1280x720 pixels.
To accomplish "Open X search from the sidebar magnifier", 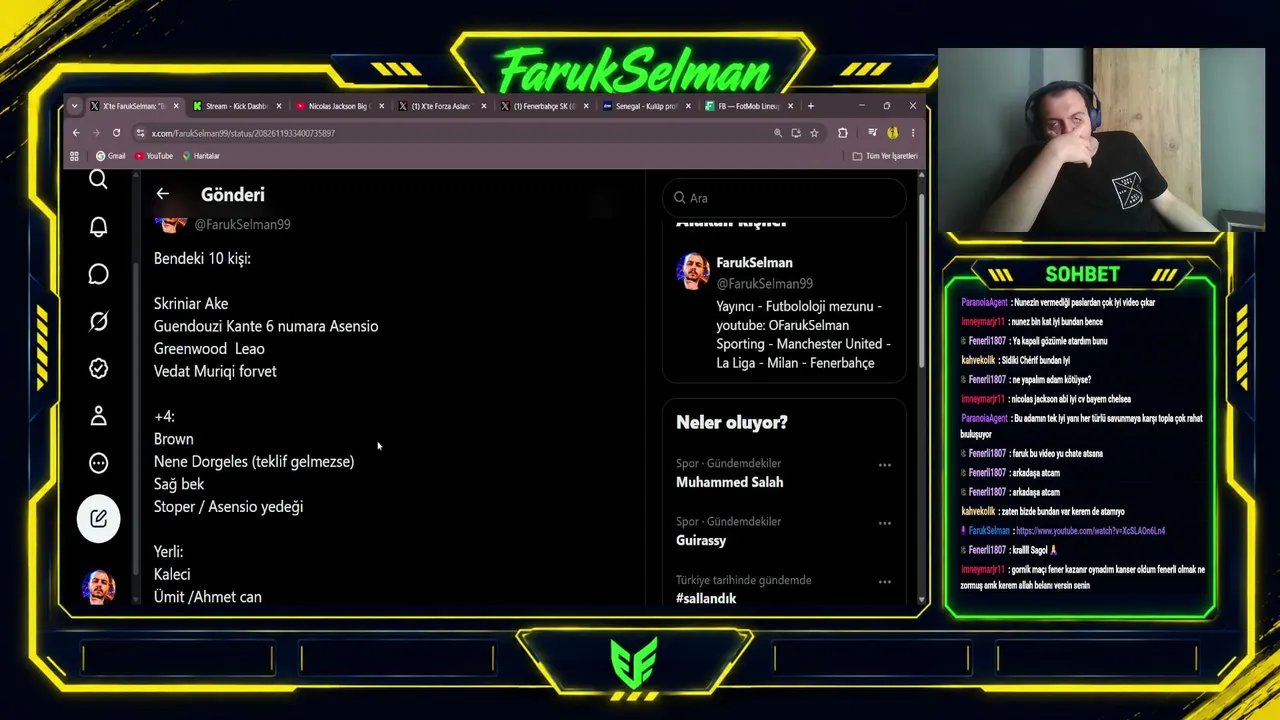I will [x=98, y=179].
